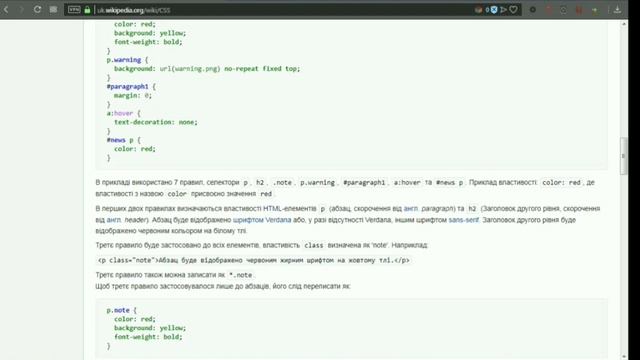The height and width of the screenshot is (360, 640).
Task: Click the p.warning selector in code
Action: coord(124,60)
